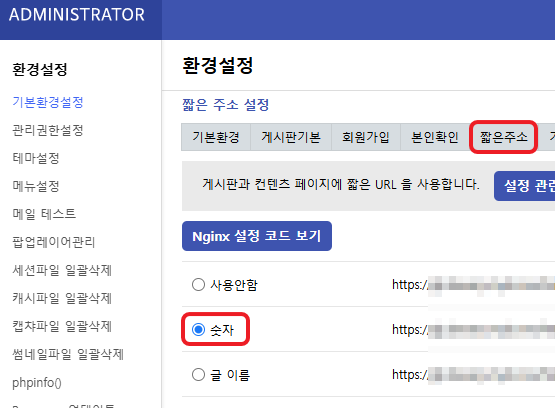Switch to the 게시판기본 tab

point(291,137)
